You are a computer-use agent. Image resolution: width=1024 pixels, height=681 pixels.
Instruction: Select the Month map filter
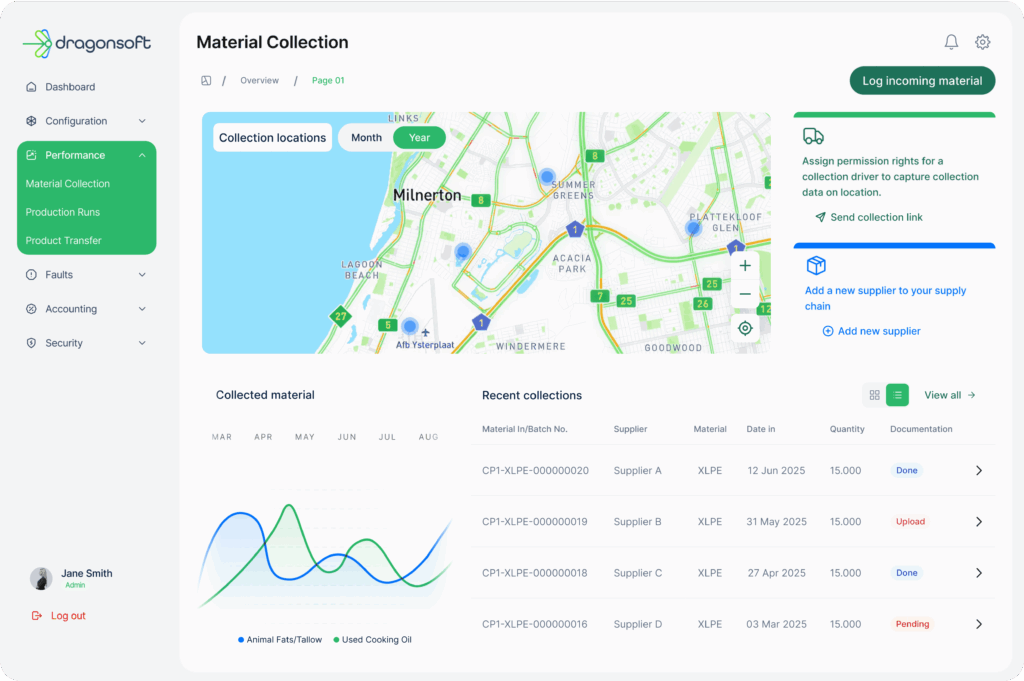click(x=366, y=137)
